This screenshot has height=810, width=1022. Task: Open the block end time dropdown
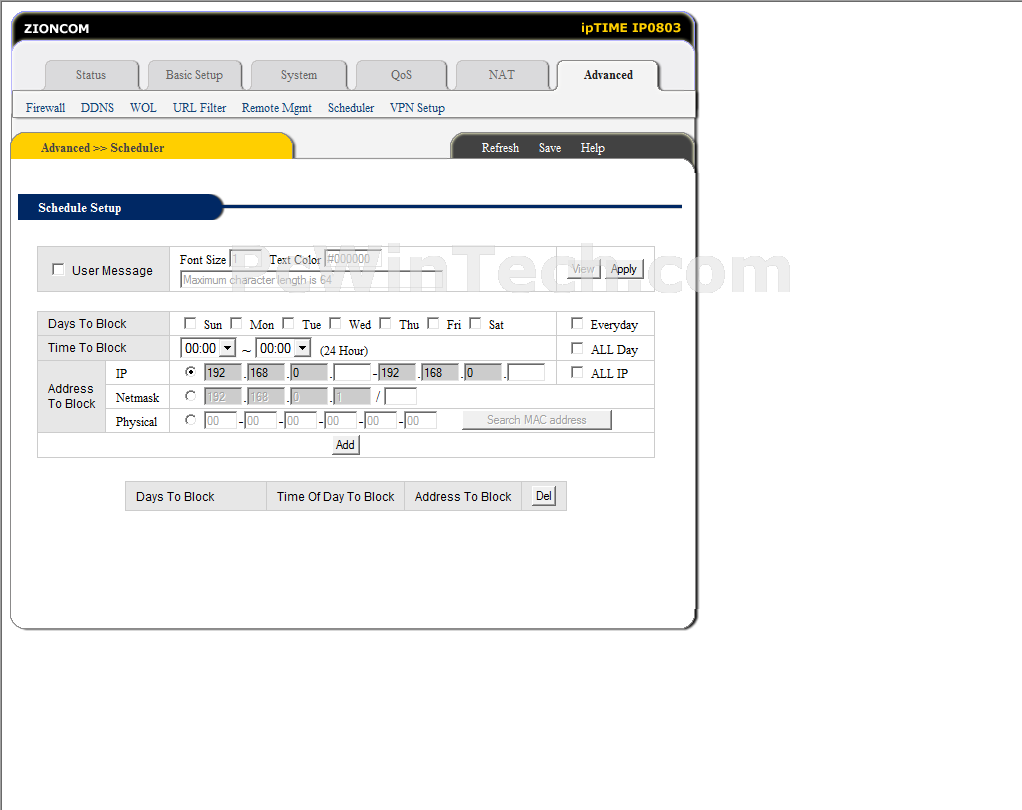click(x=284, y=348)
